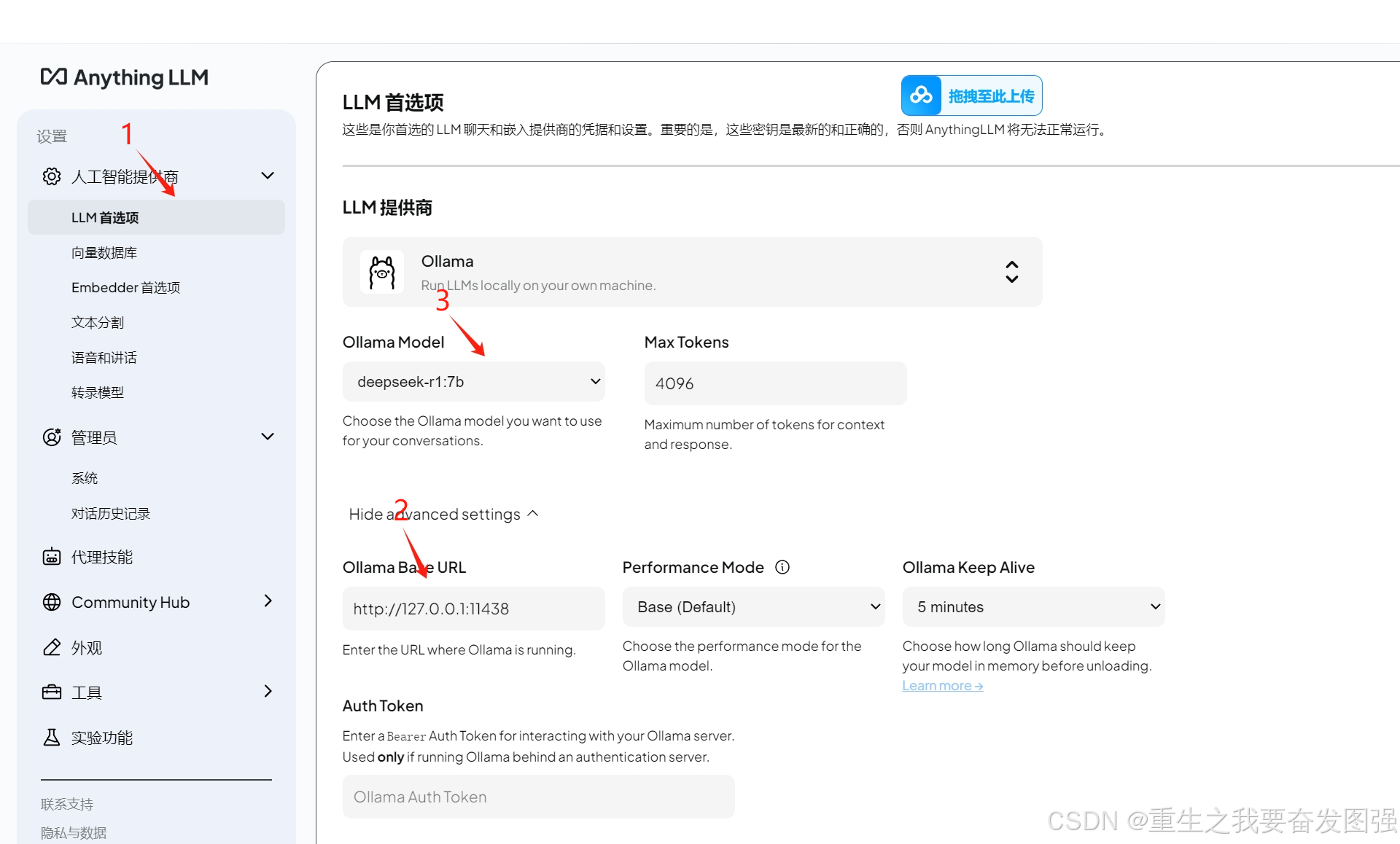Viewport: 1400px width, 844px height.
Task: Open the Performance Mode dropdown
Action: (x=753, y=607)
